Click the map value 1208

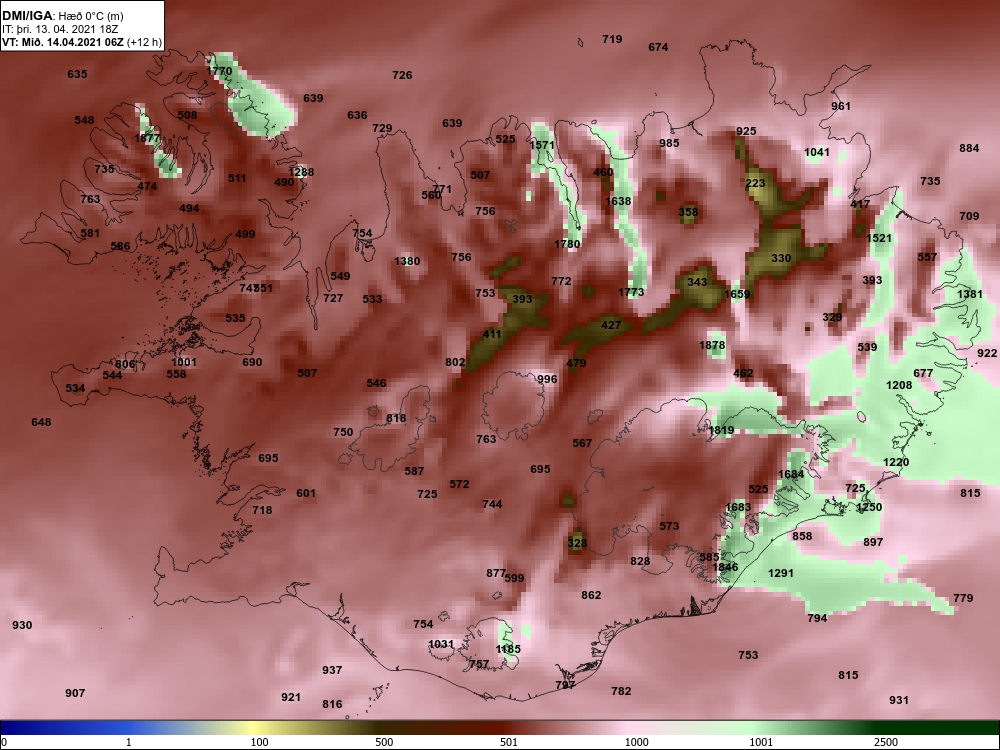pos(899,385)
